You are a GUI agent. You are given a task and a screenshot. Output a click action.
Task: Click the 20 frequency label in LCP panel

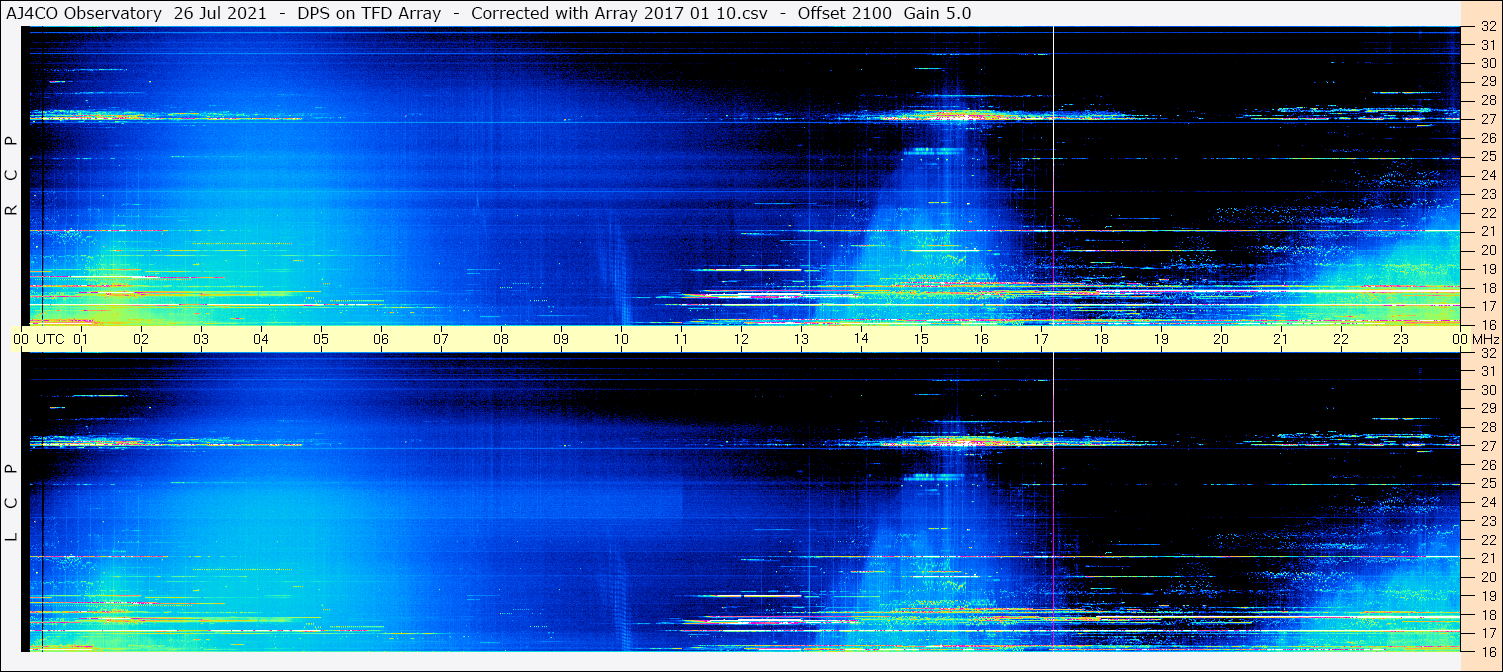[x=1487, y=577]
